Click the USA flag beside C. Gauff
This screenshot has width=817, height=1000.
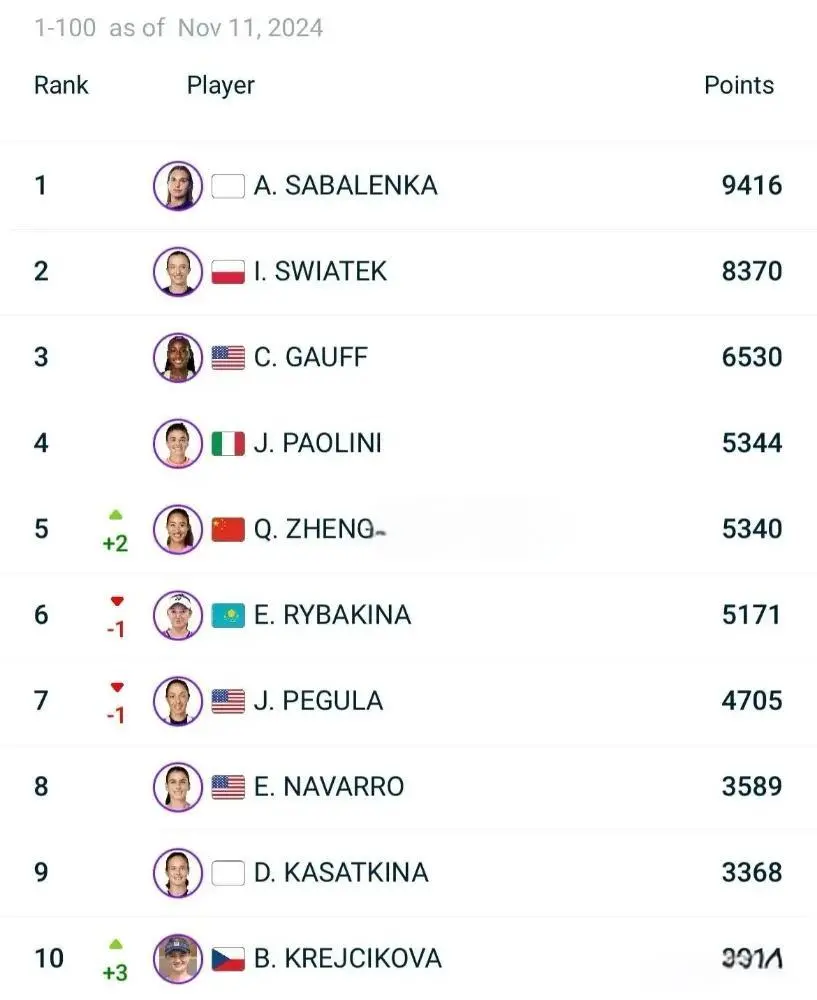pos(228,358)
